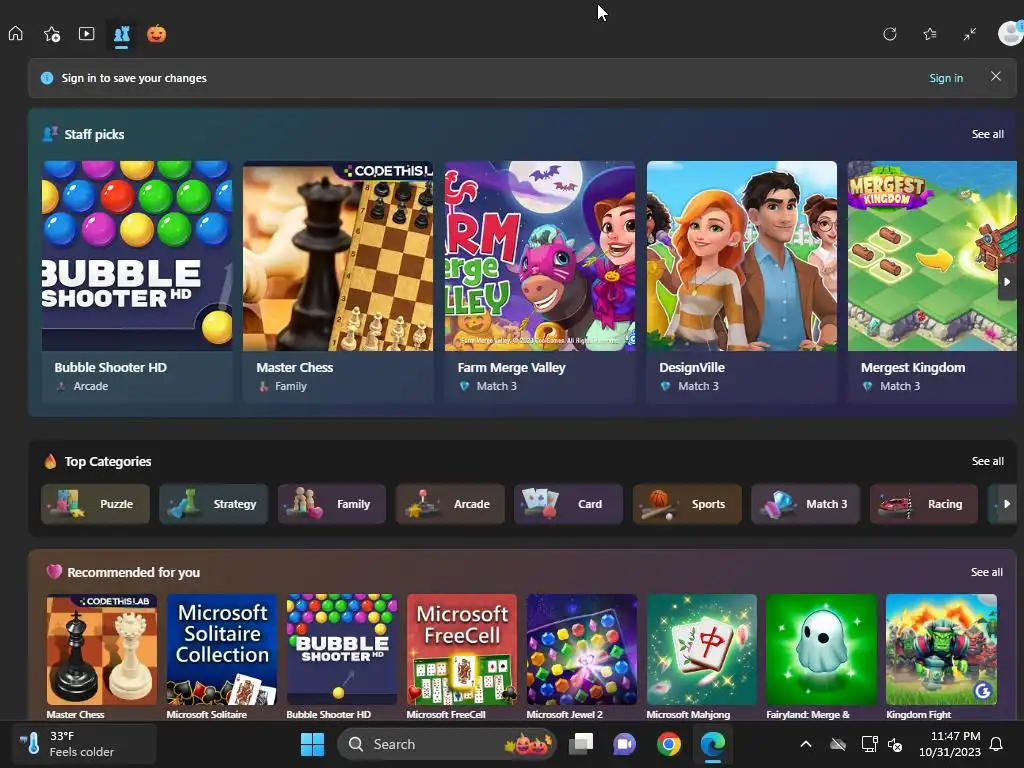Click See all for Top Categories

click(987, 461)
